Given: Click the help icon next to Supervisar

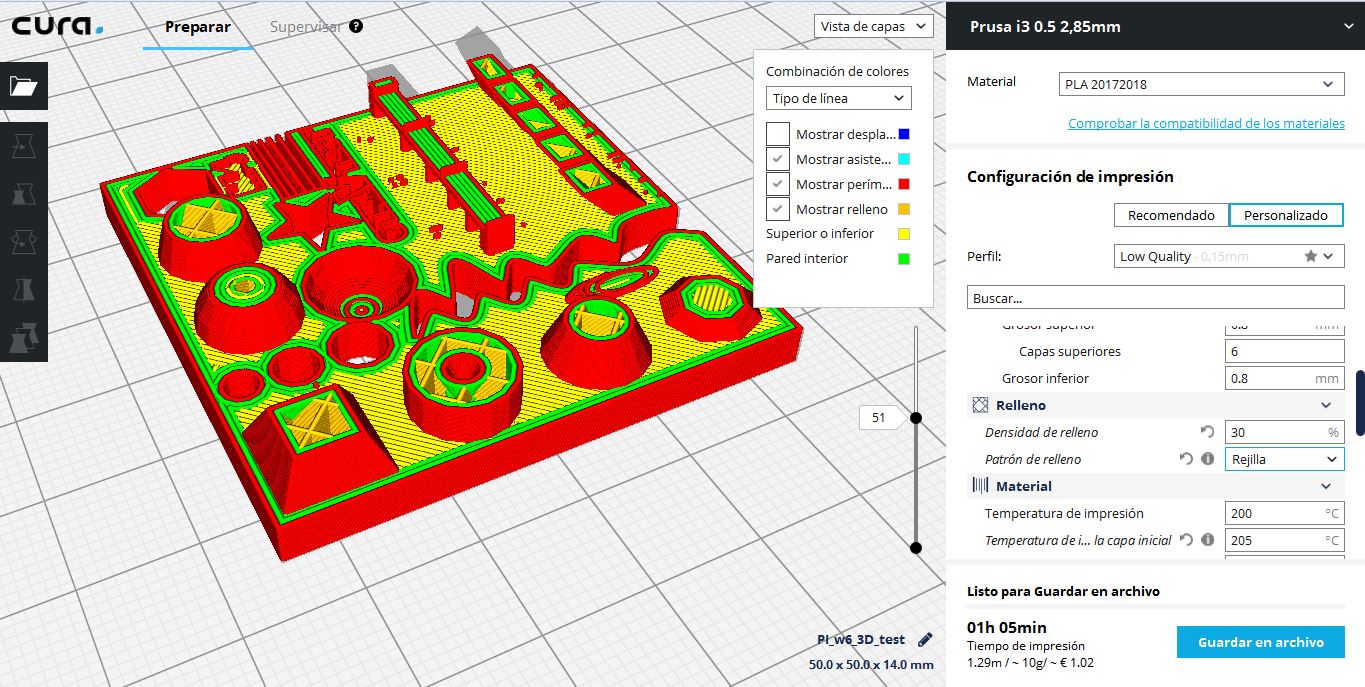Looking at the screenshot, I should coord(356,27).
